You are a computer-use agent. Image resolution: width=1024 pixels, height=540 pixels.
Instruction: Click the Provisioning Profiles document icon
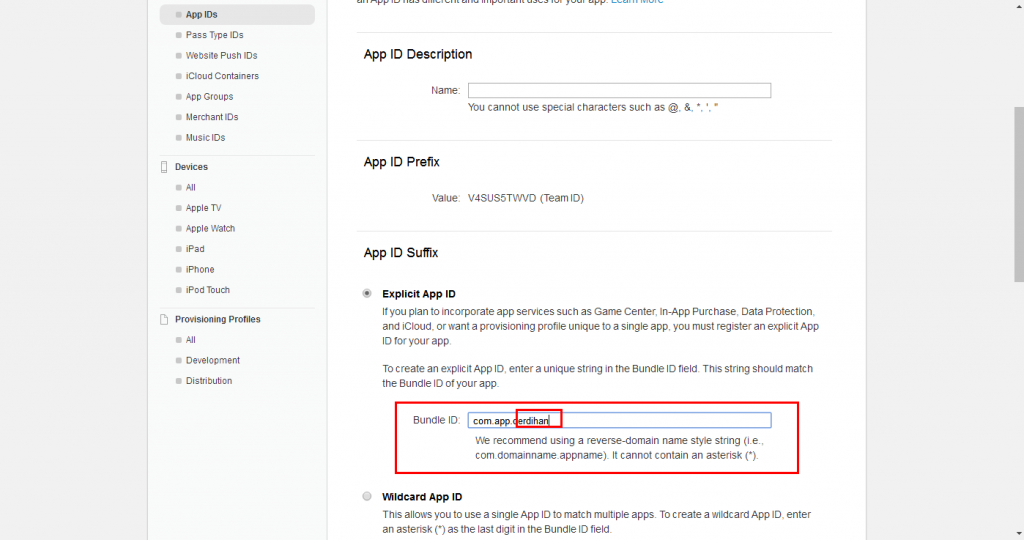(x=165, y=320)
